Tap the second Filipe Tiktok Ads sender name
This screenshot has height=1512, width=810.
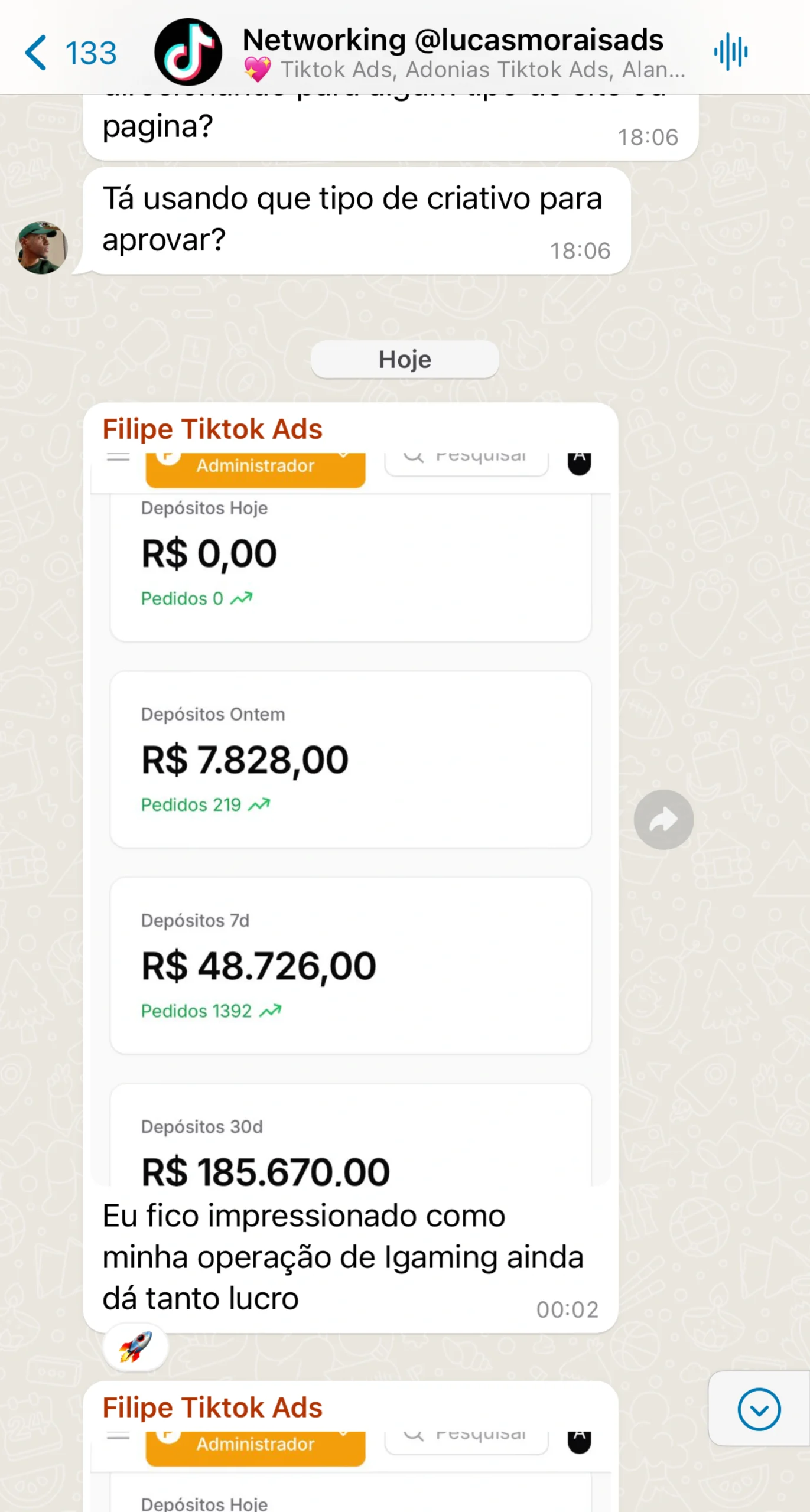click(x=212, y=1408)
